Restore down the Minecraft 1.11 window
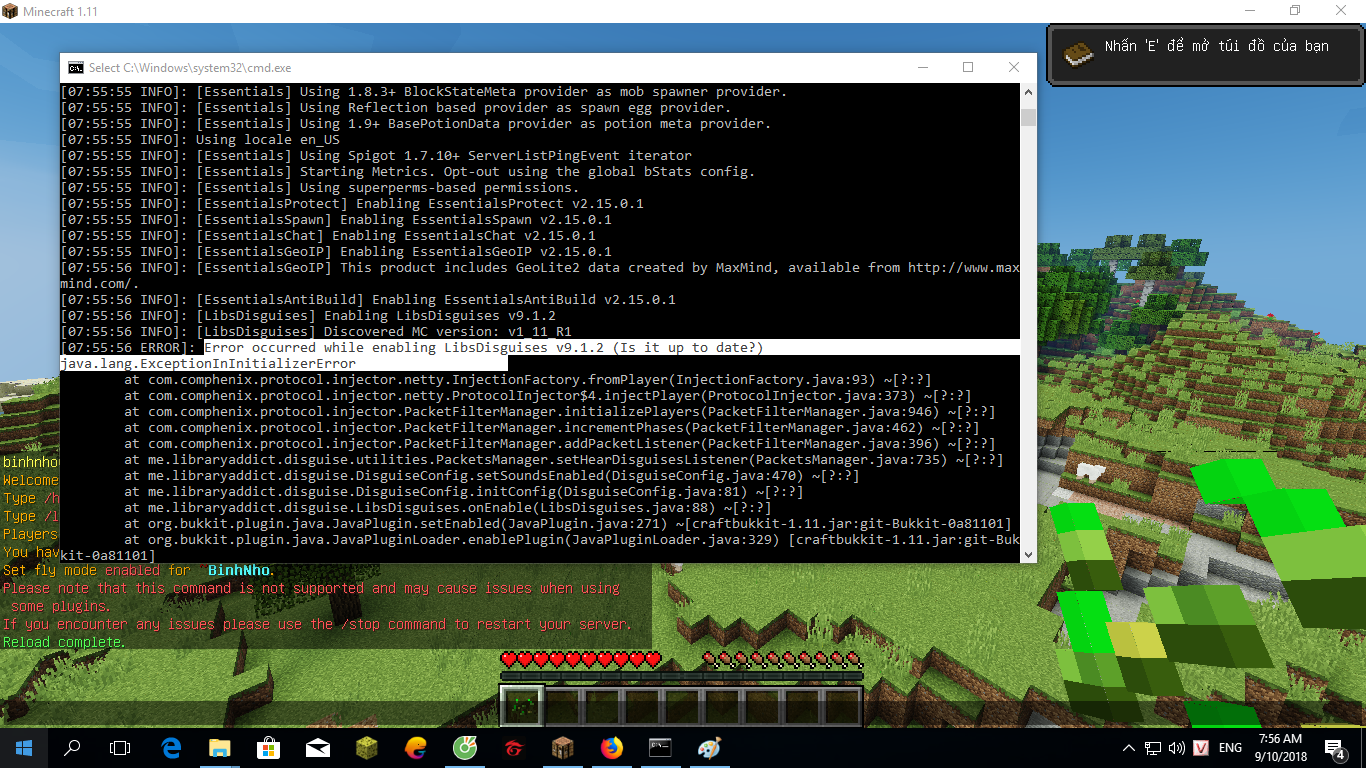 (x=1295, y=11)
